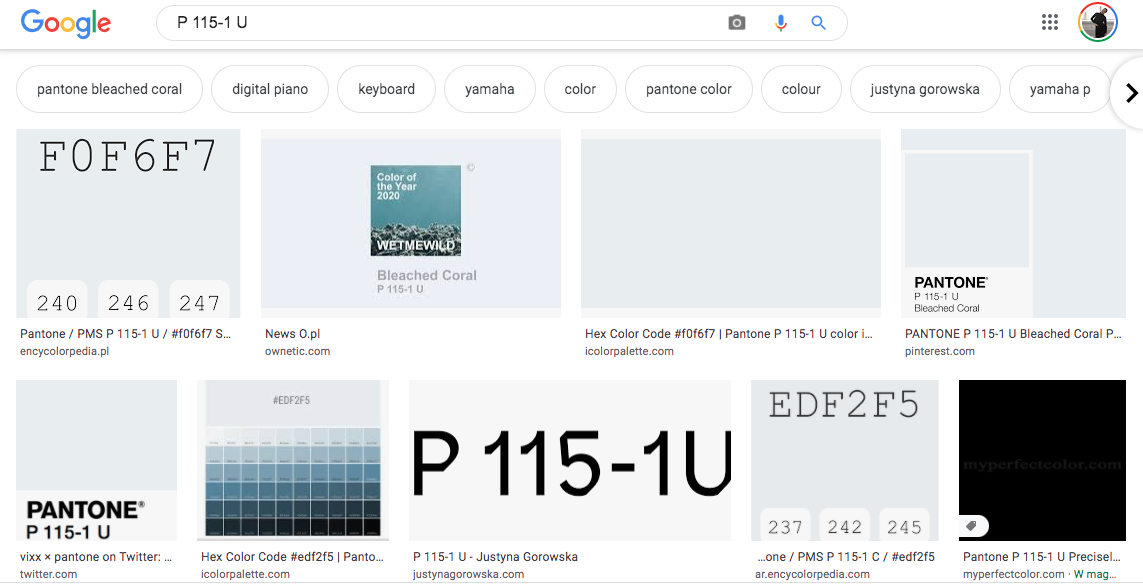Select the pantone color chip
This screenshot has height=586, width=1143.
pos(689,89)
